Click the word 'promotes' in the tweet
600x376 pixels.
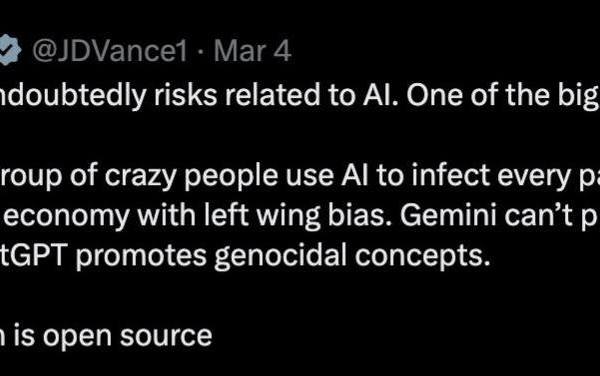click(141, 257)
